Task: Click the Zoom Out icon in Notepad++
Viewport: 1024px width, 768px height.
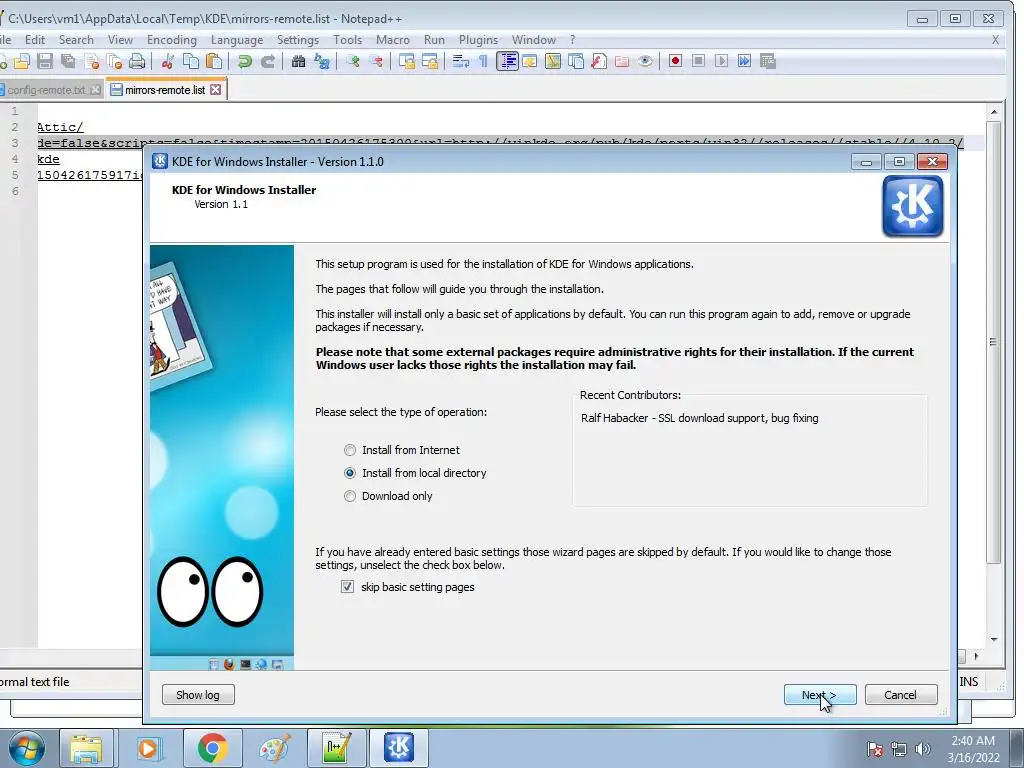Action: pos(376,61)
